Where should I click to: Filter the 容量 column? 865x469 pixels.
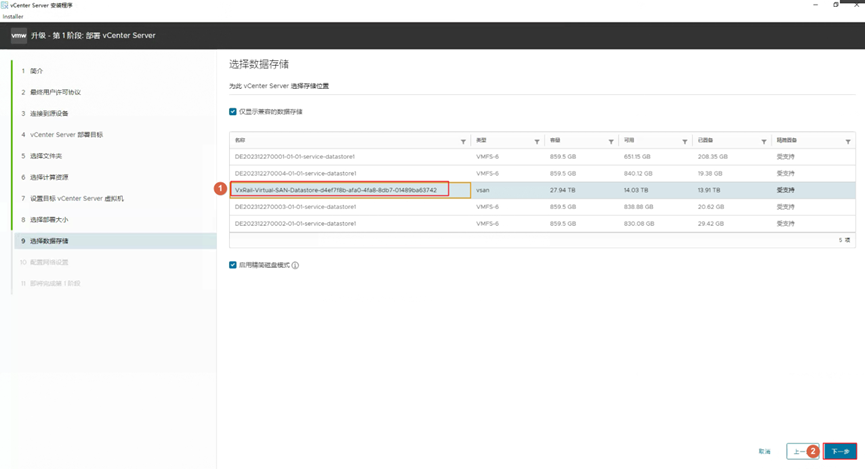point(611,142)
